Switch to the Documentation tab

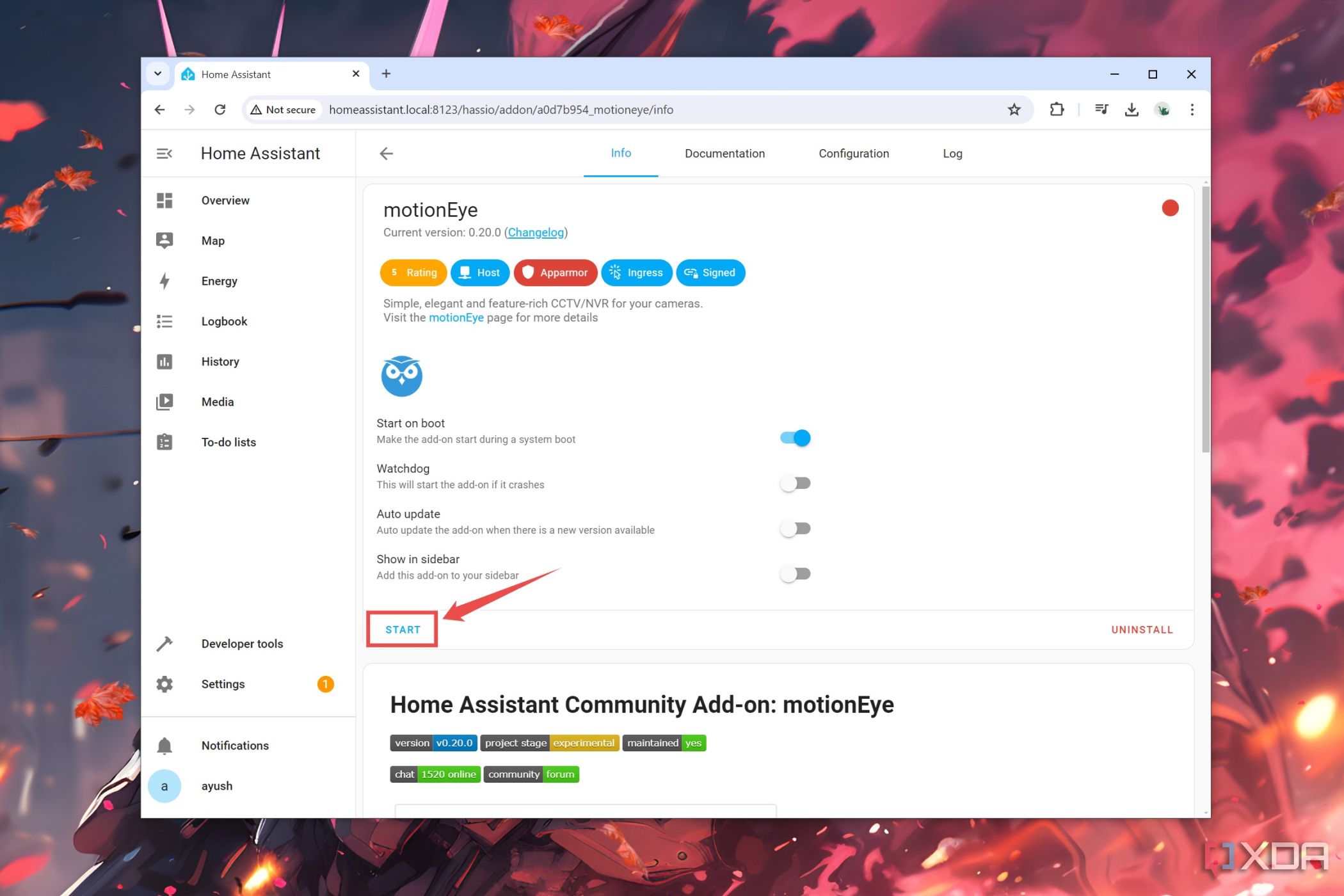pos(724,153)
